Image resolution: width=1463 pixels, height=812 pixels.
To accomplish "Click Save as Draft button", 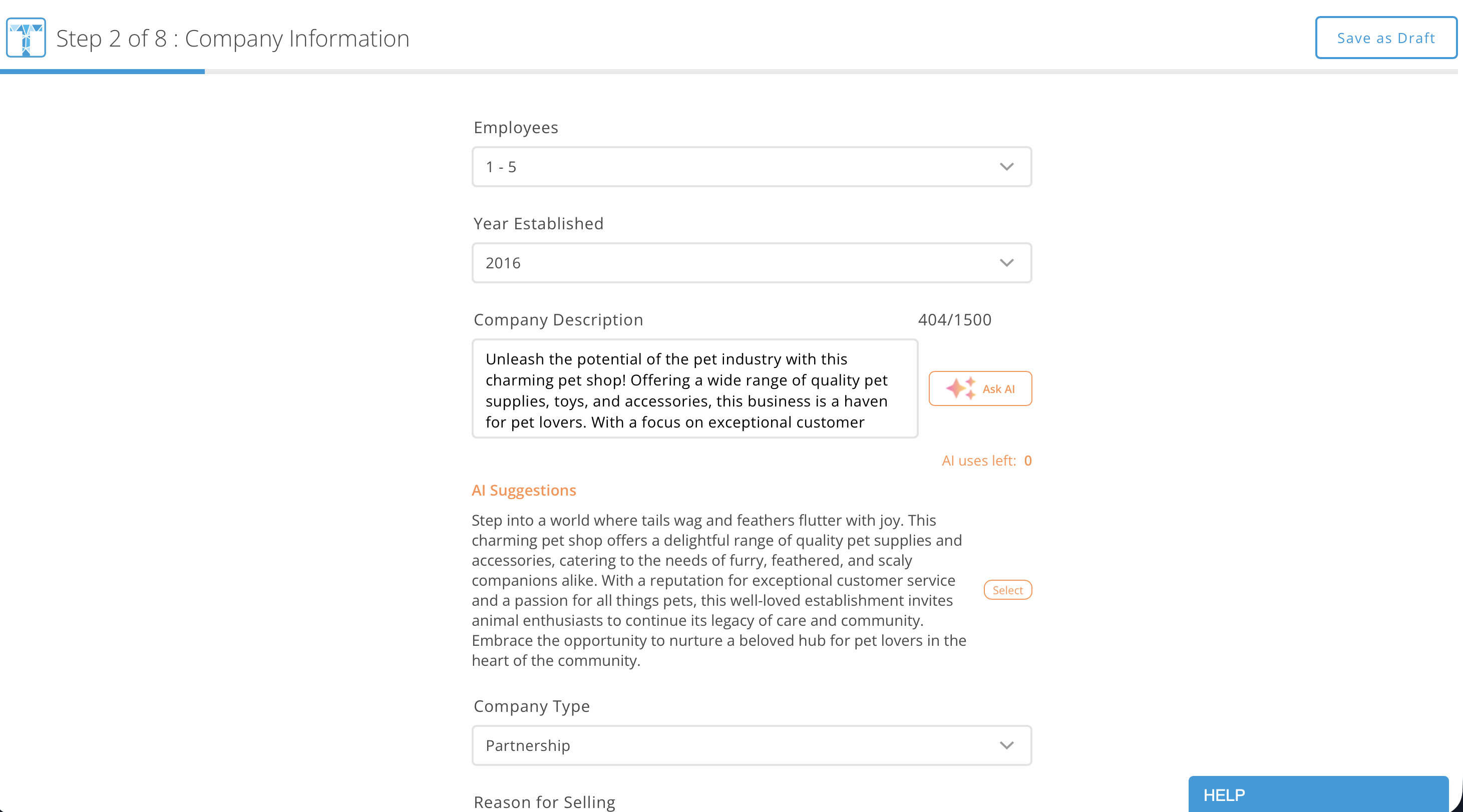I will [1386, 38].
